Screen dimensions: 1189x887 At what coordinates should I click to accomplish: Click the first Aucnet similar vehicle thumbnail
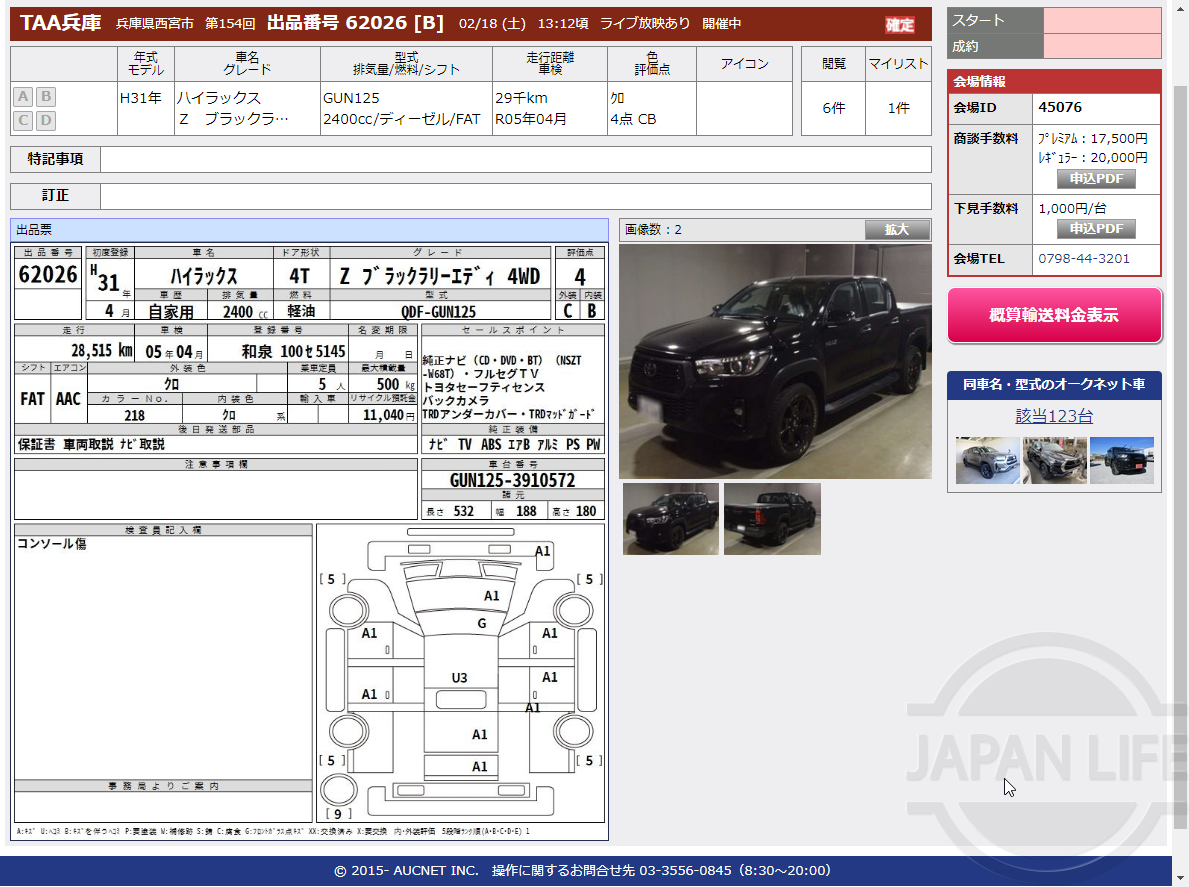tap(987, 462)
